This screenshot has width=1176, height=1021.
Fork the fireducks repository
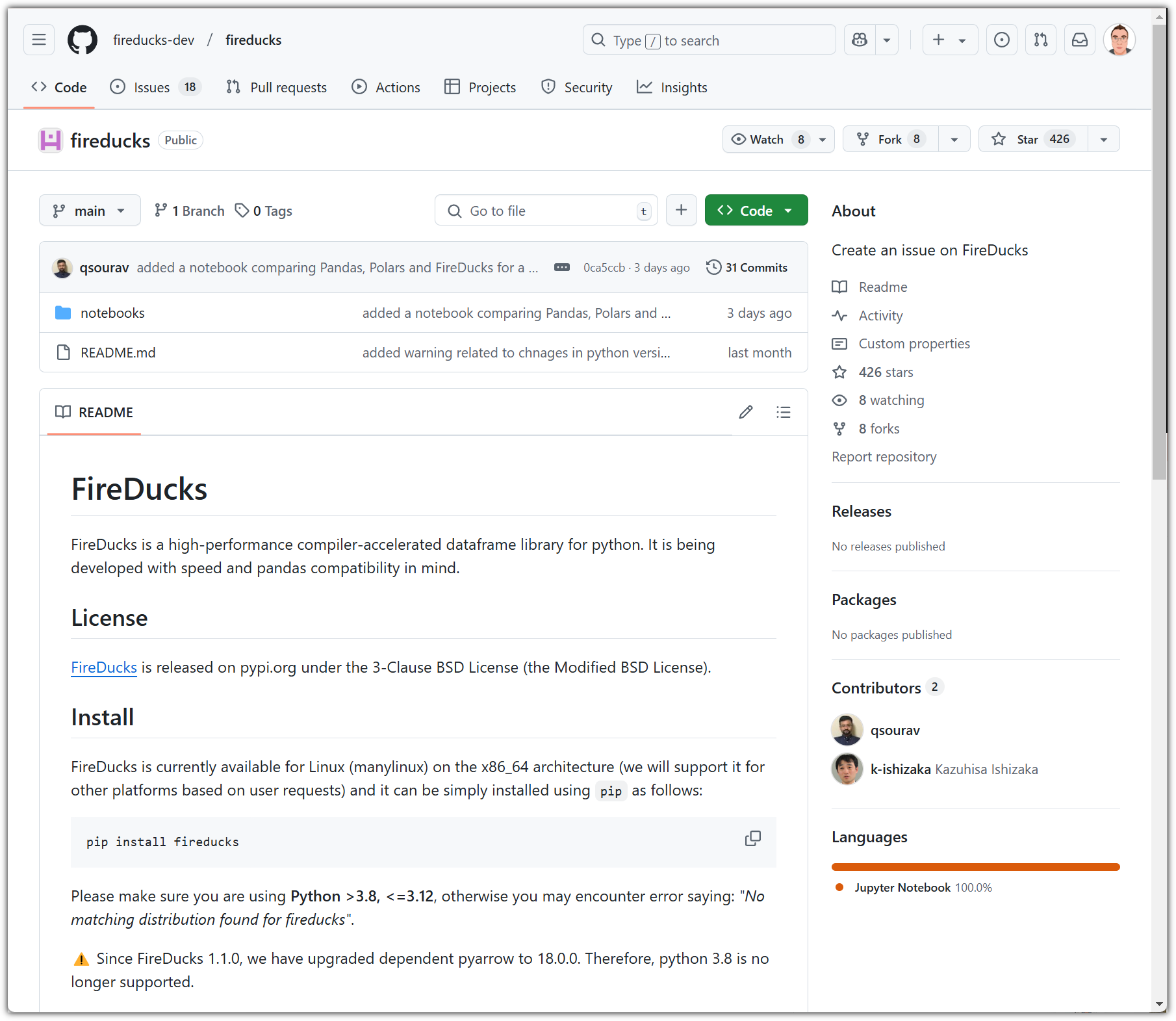pyautogui.click(x=891, y=139)
